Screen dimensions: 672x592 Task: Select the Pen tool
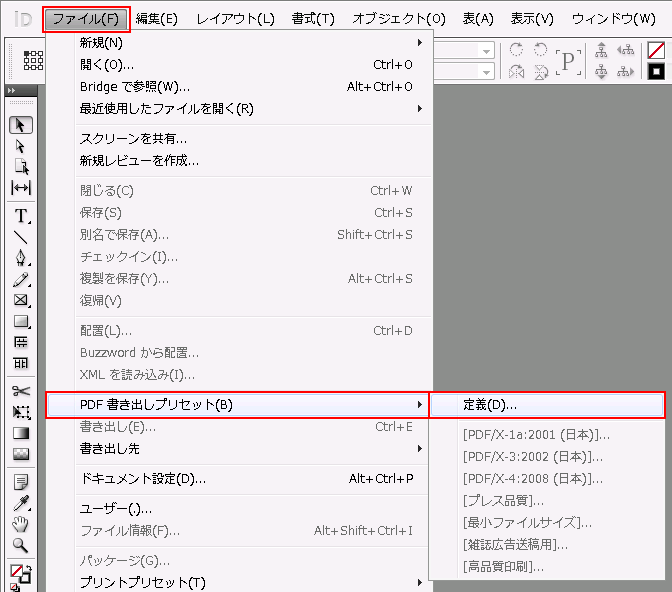pyautogui.click(x=21, y=258)
